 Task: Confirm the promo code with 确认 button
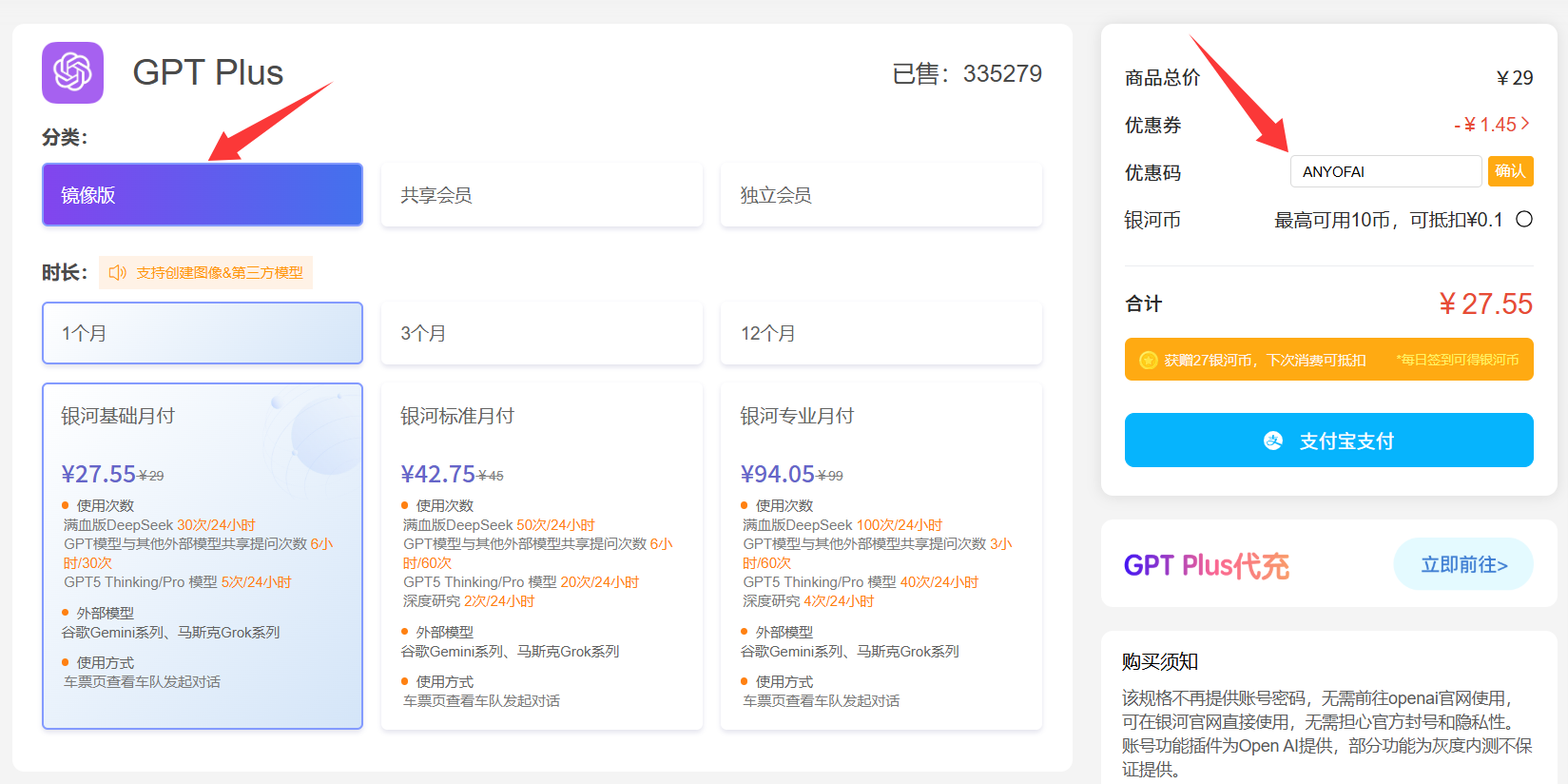(x=1510, y=171)
